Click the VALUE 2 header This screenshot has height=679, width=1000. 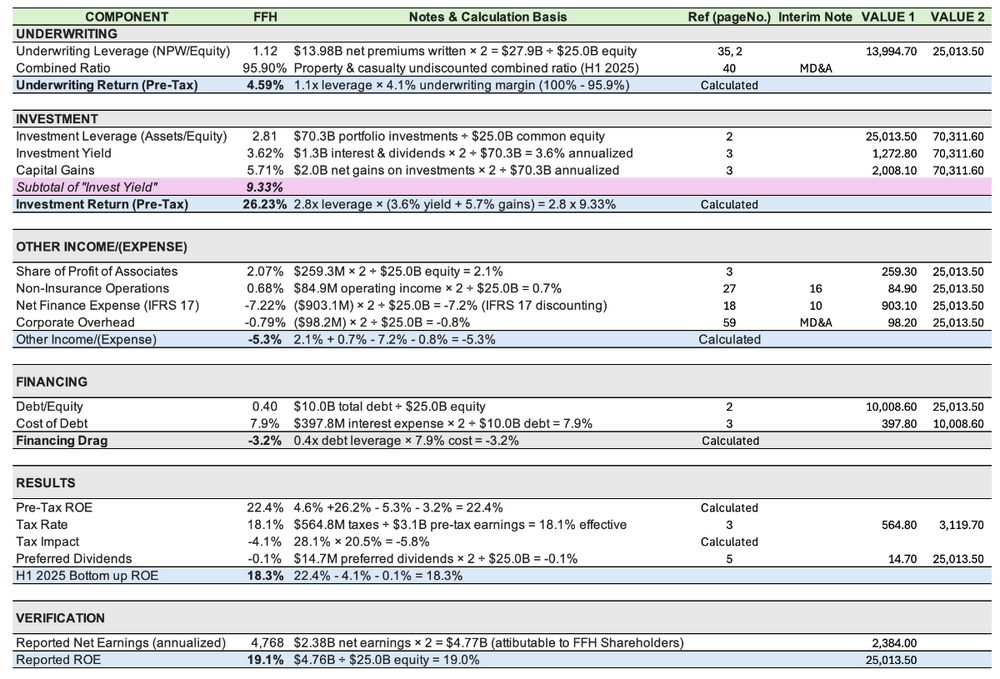point(957,17)
